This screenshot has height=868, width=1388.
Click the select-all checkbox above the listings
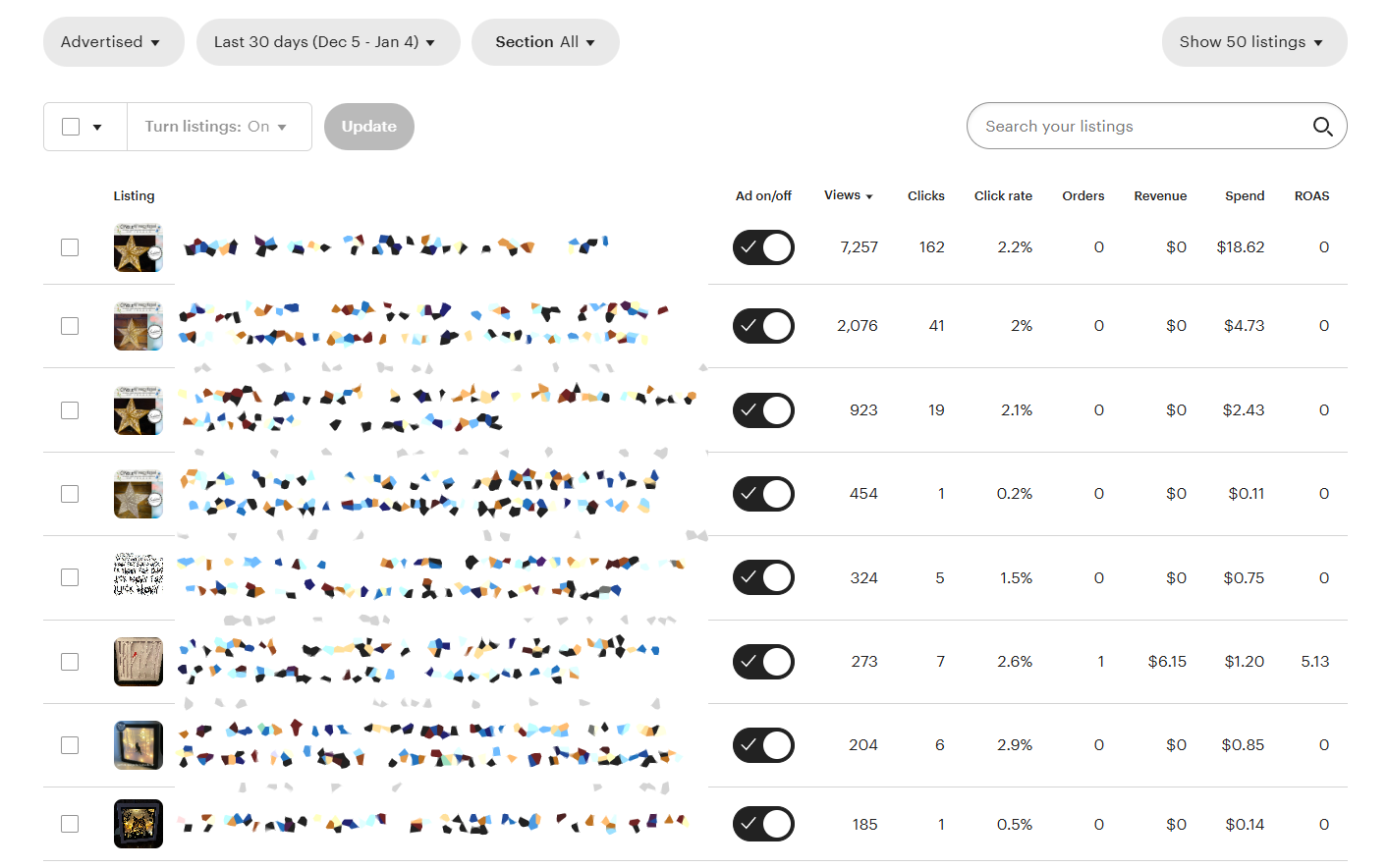71,127
